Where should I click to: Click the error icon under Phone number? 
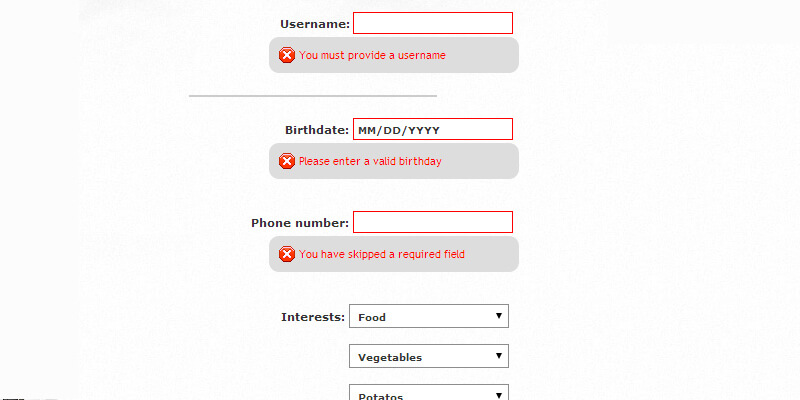point(287,254)
